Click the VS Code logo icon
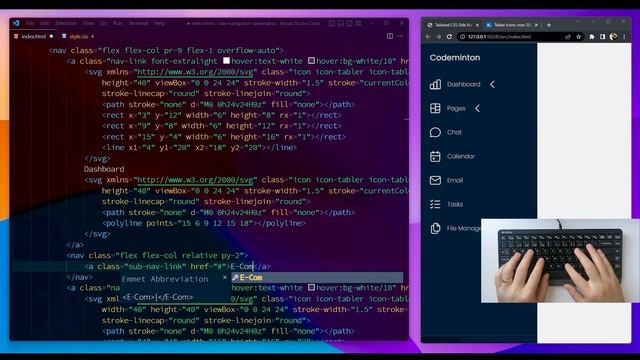 tap(16, 23)
